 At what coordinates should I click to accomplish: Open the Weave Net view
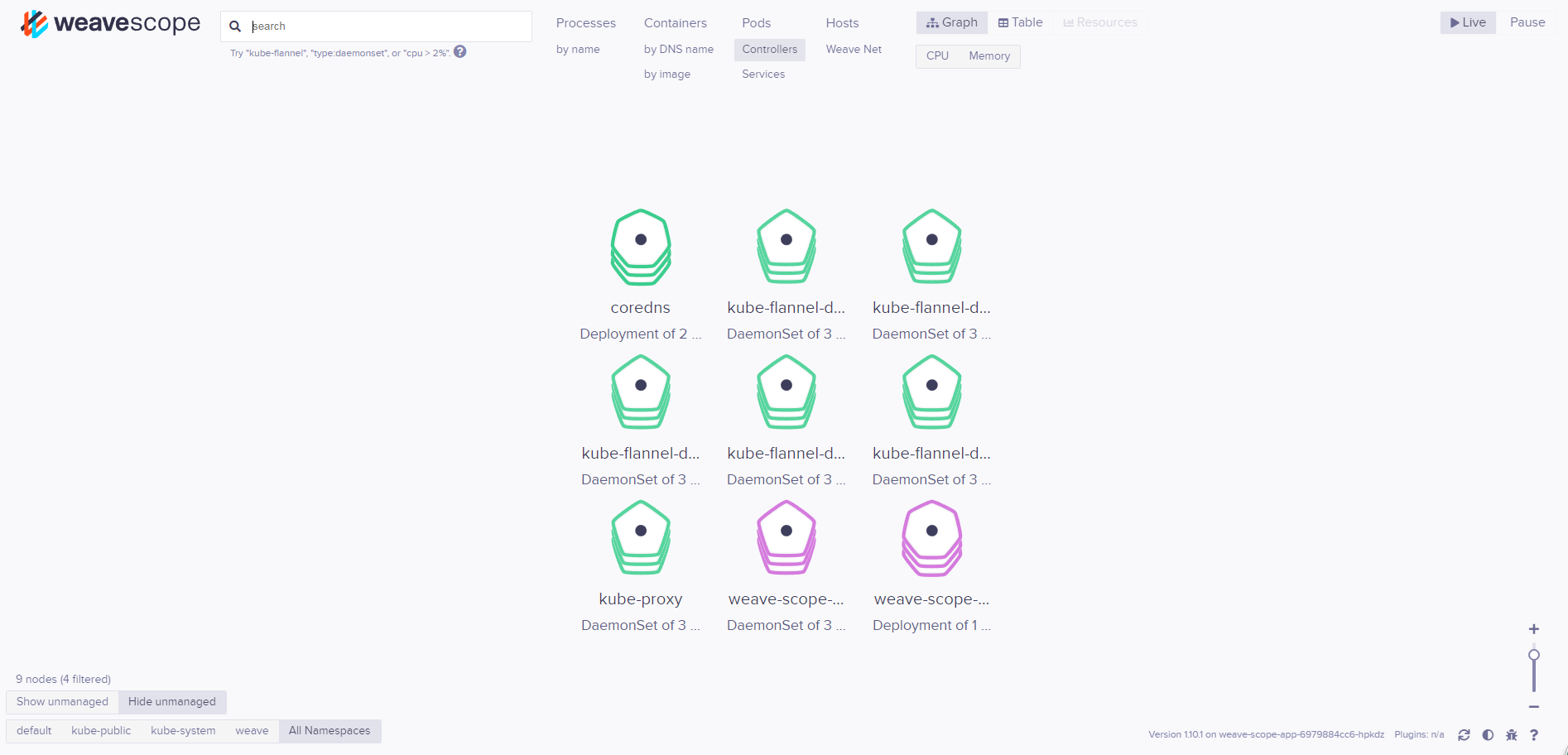[854, 50]
